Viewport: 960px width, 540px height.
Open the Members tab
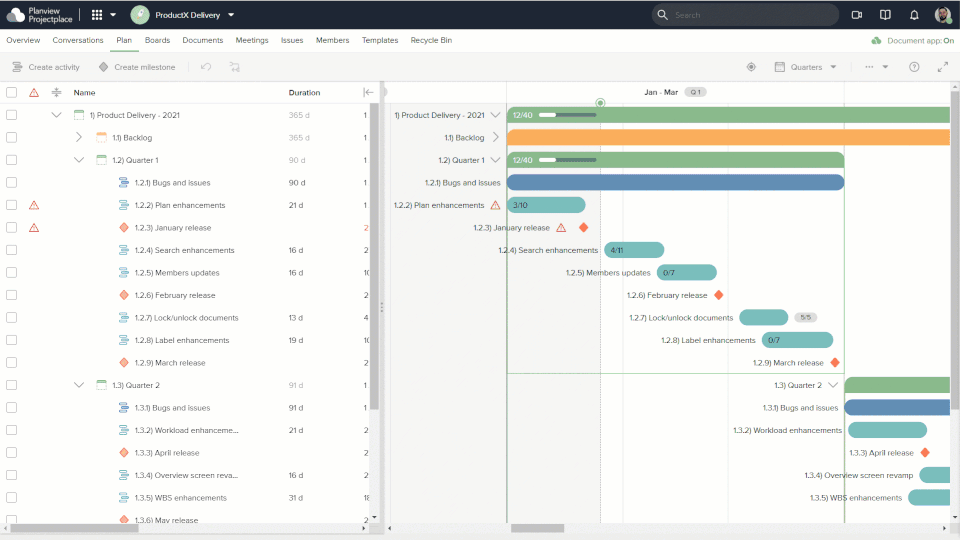pos(332,40)
